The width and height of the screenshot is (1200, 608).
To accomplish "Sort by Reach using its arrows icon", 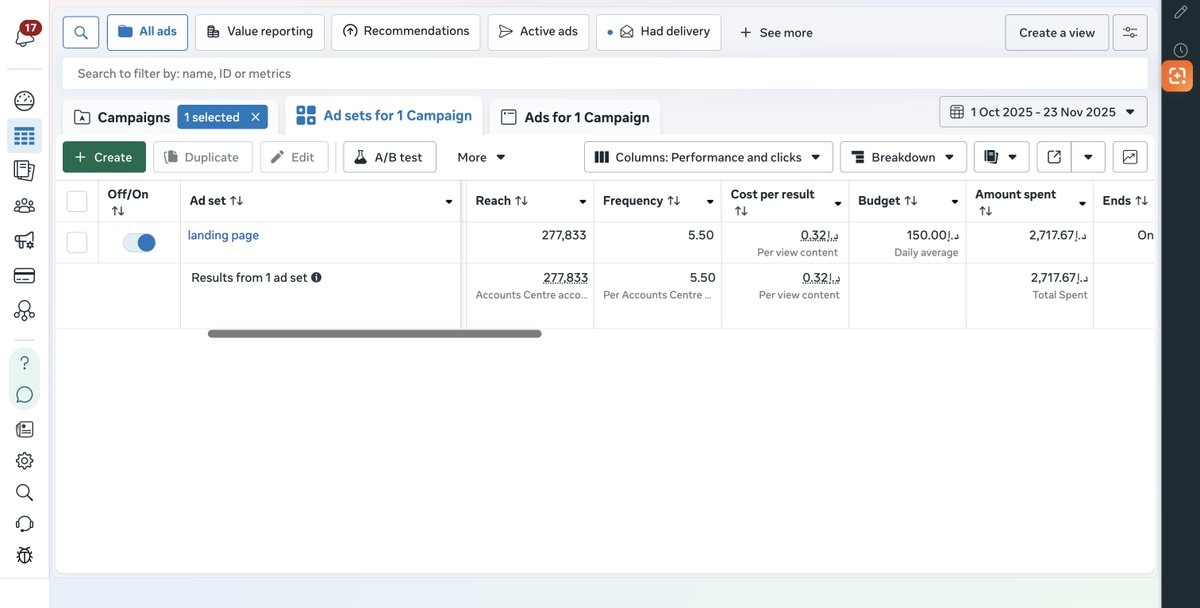I will coord(522,201).
